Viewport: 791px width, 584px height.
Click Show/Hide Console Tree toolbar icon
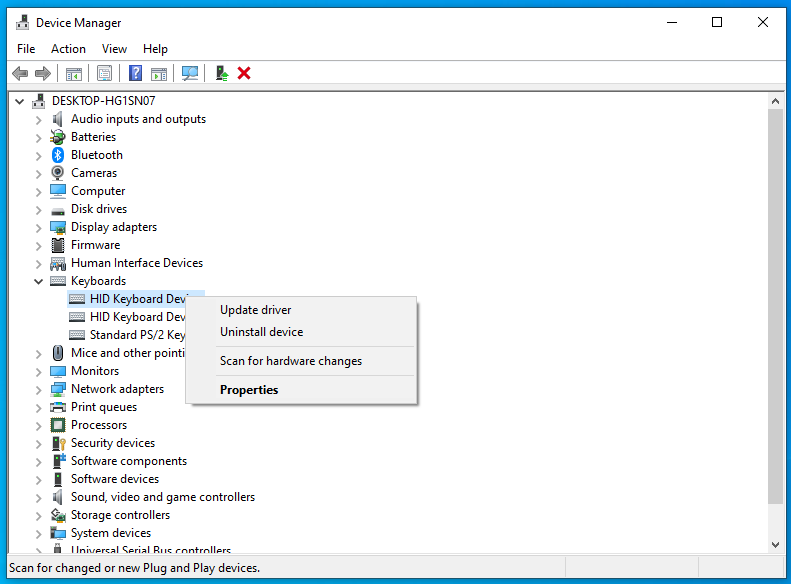pos(74,74)
